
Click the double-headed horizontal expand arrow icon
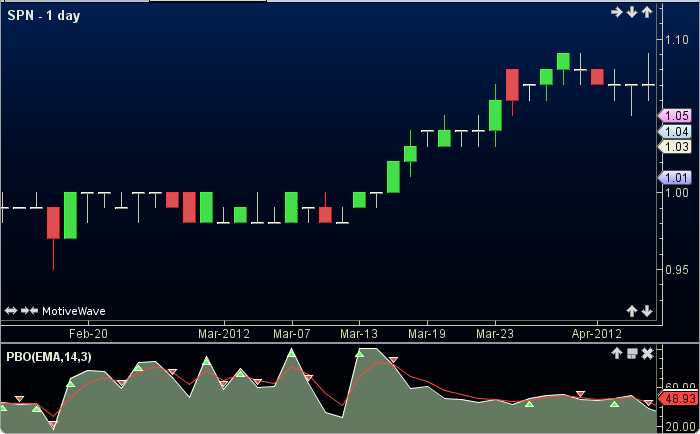click(11, 310)
